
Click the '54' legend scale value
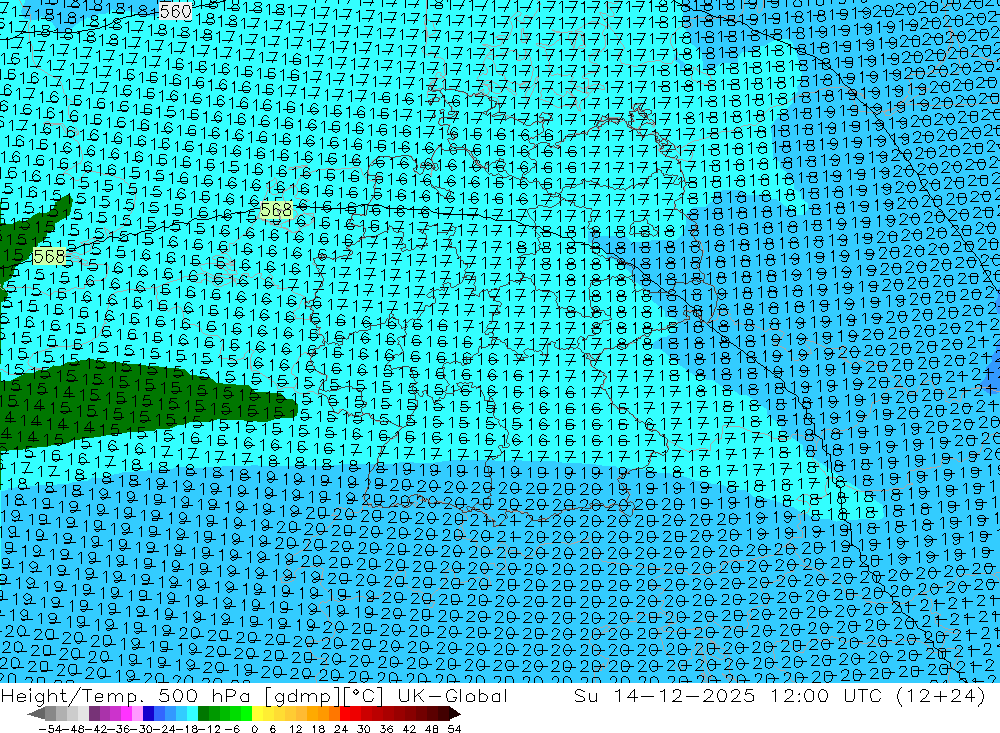coord(454,729)
